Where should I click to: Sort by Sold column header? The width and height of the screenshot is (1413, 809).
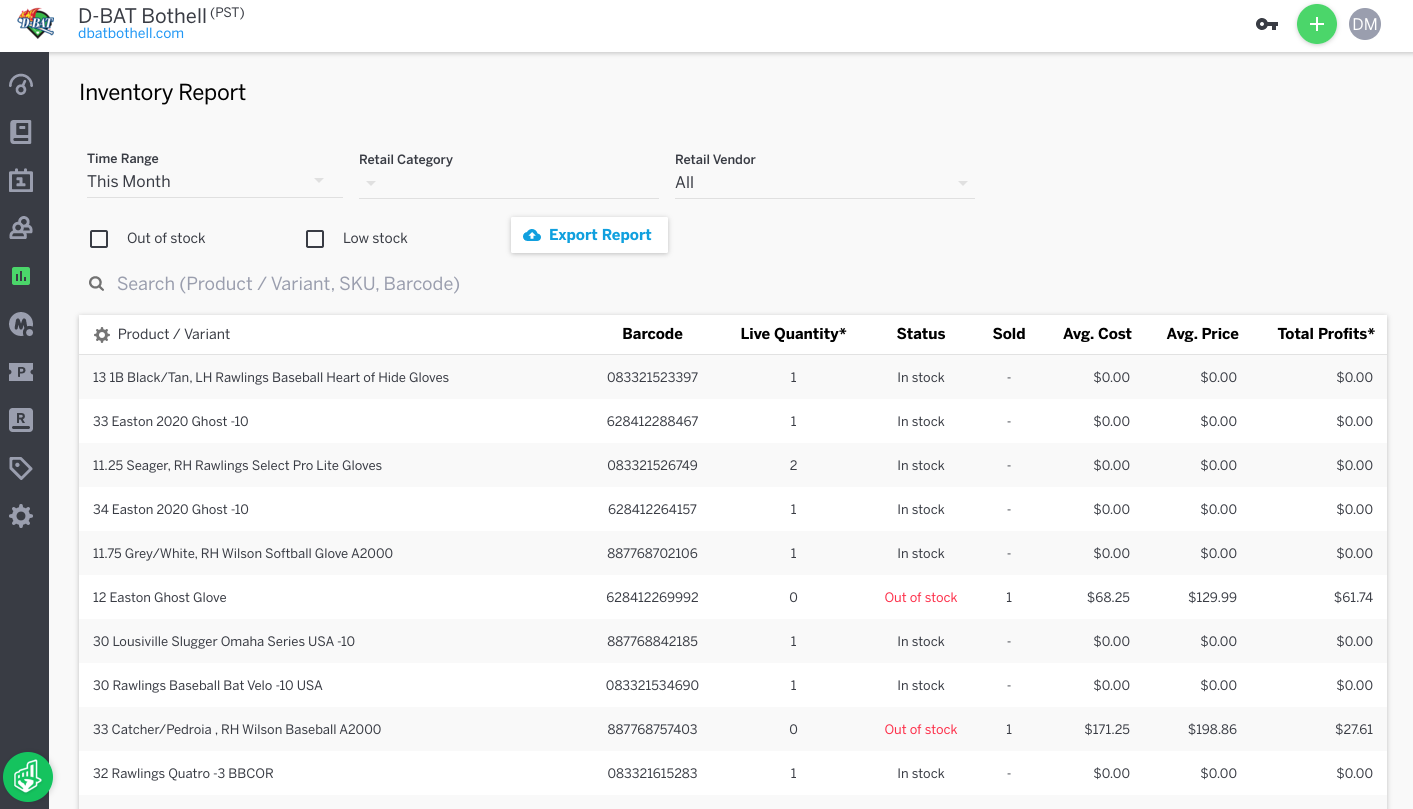[x=1009, y=334]
